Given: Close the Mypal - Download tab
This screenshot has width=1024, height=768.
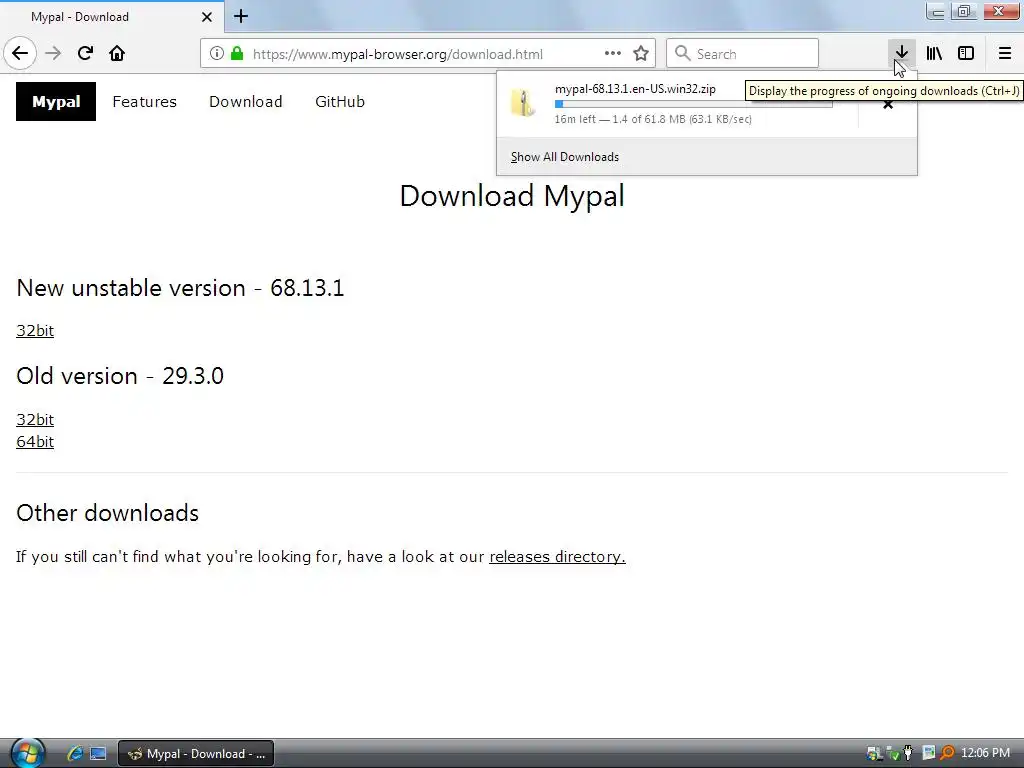Looking at the screenshot, I should (207, 17).
